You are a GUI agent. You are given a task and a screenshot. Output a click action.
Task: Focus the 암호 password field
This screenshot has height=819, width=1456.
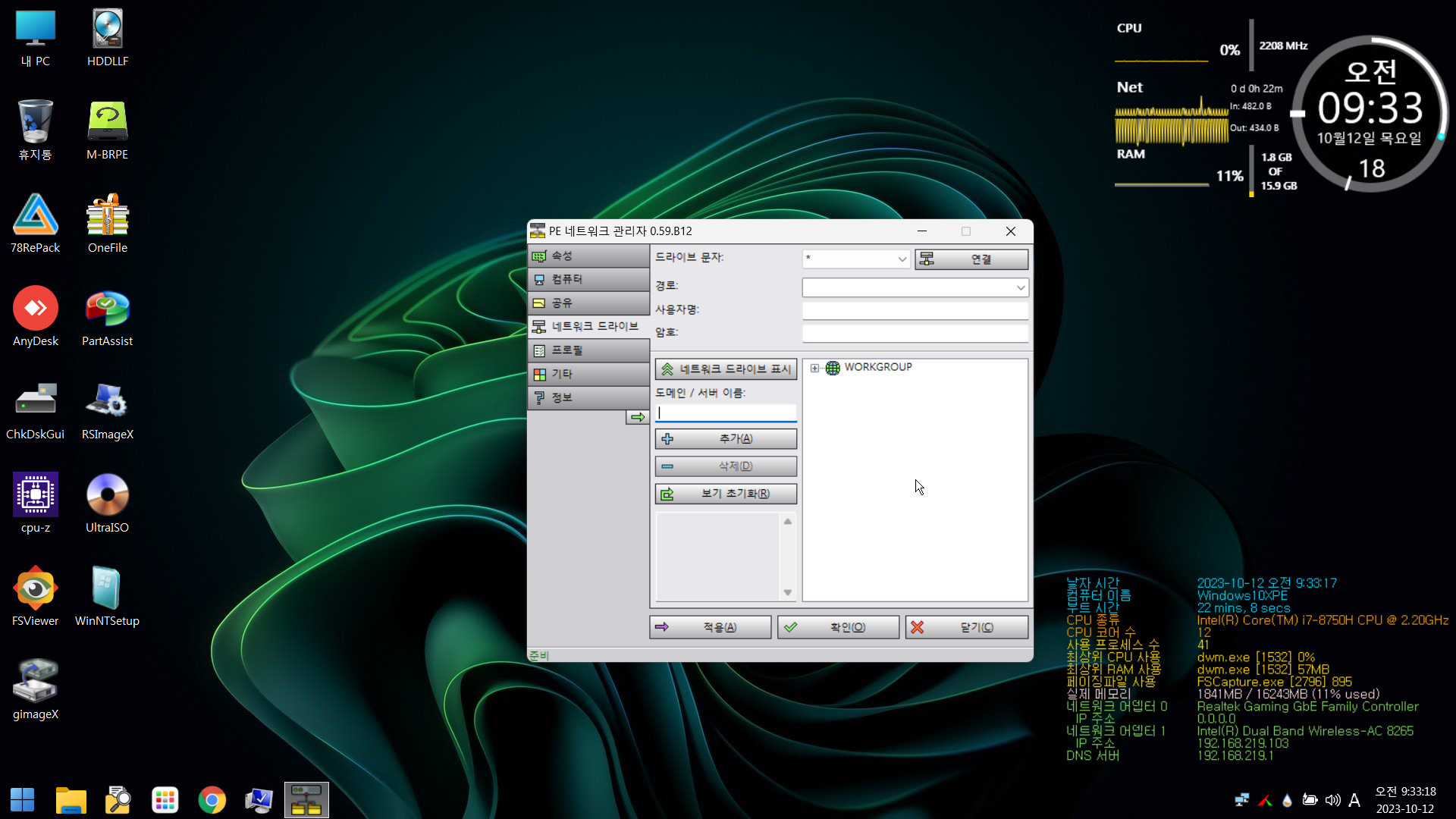(x=915, y=333)
